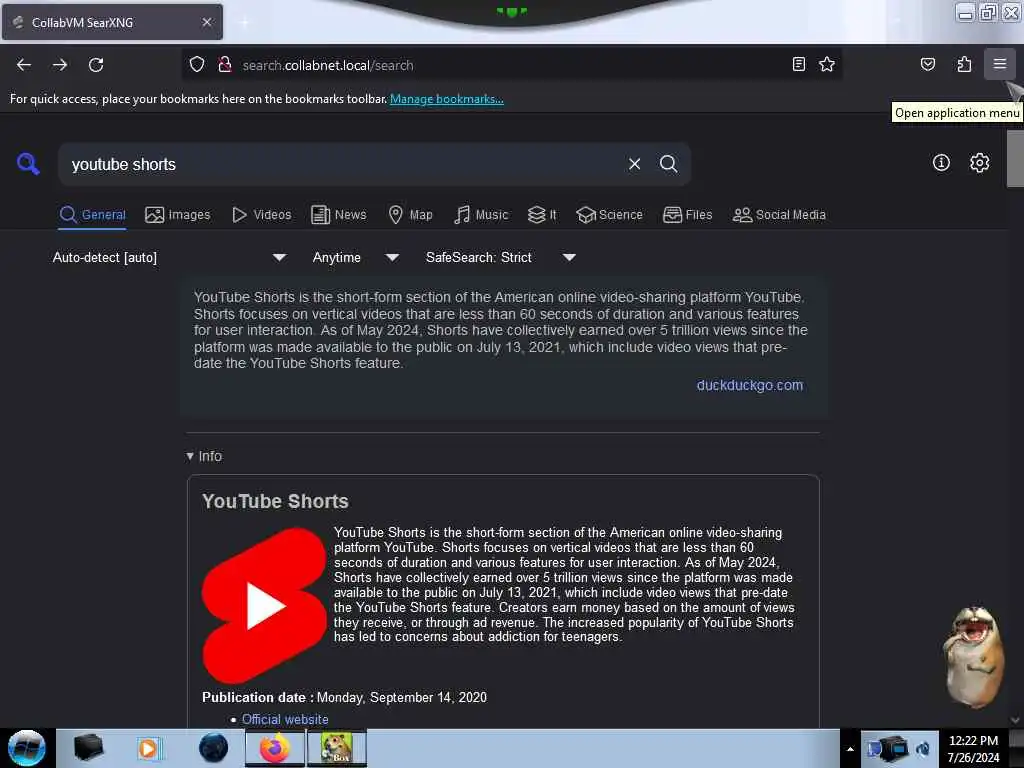This screenshot has width=1024, height=768.
Task: Open the Anytime time range dropdown
Action: [x=355, y=257]
